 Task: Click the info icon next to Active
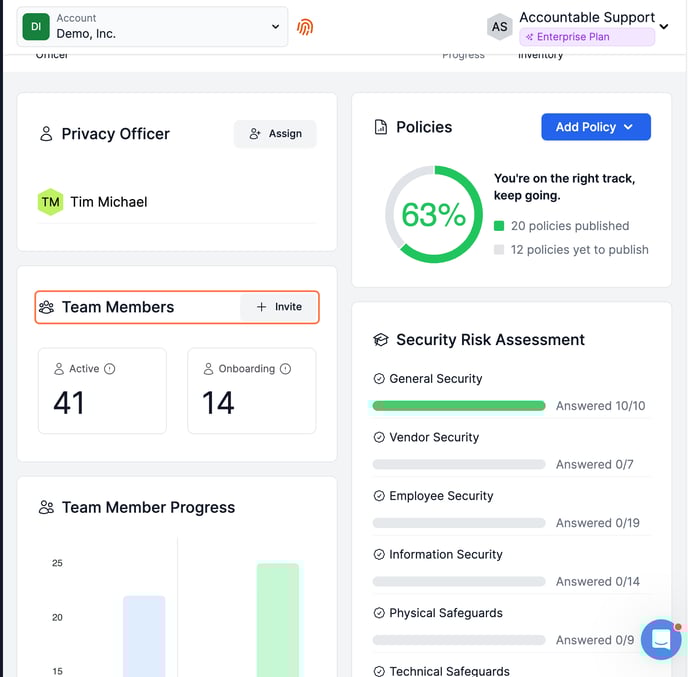(109, 369)
